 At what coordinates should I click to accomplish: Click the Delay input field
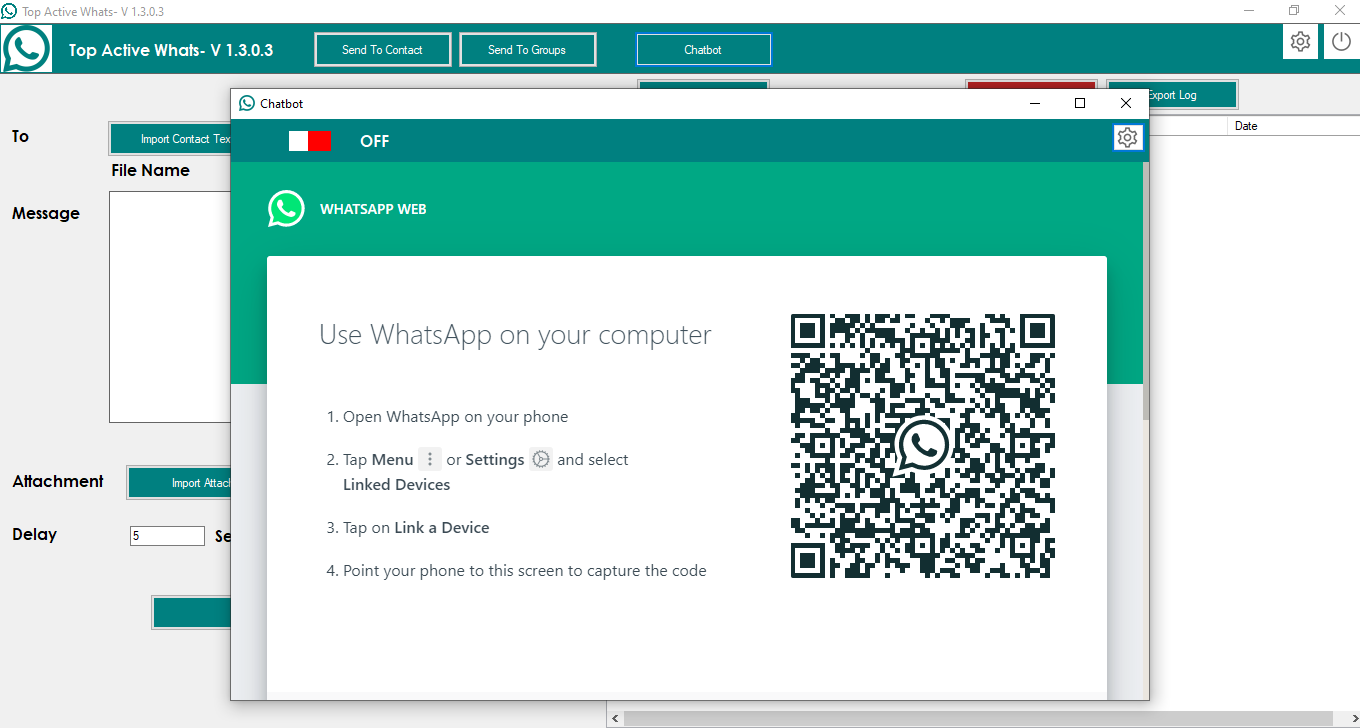[167, 536]
